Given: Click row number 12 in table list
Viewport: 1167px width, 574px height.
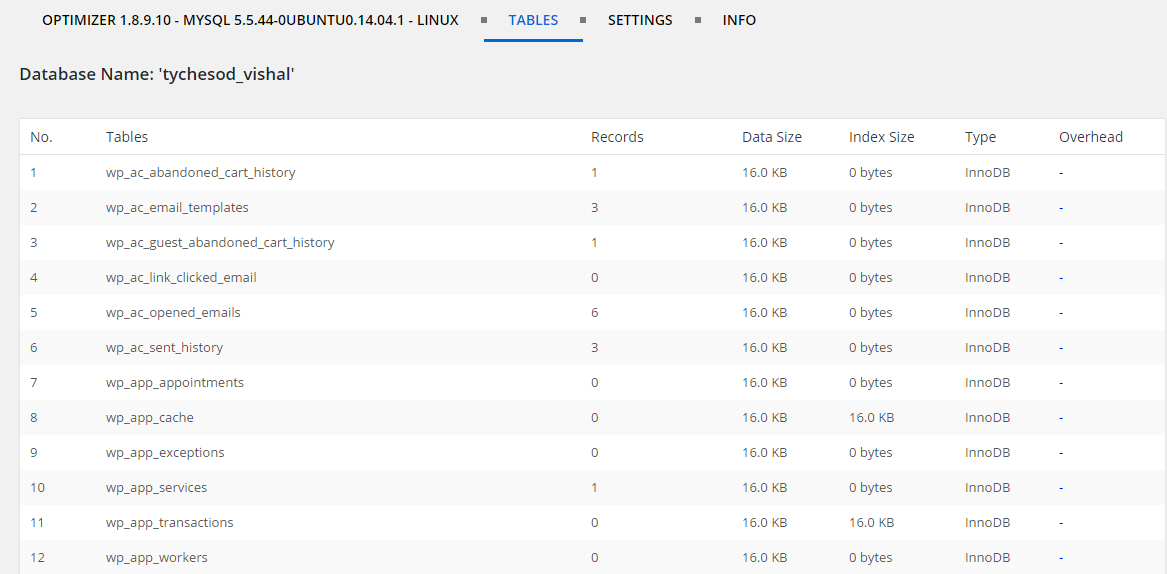Looking at the screenshot, I should coord(37,558).
